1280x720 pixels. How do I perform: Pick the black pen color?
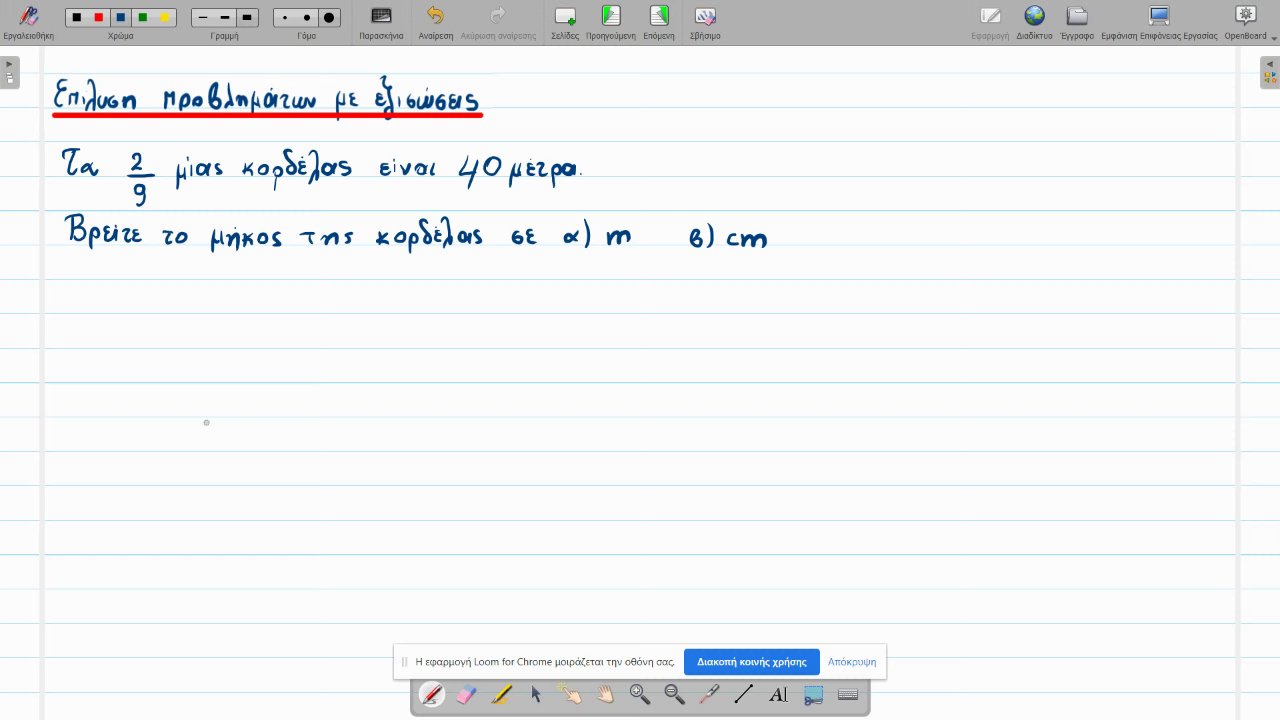(x=77, y=18)
